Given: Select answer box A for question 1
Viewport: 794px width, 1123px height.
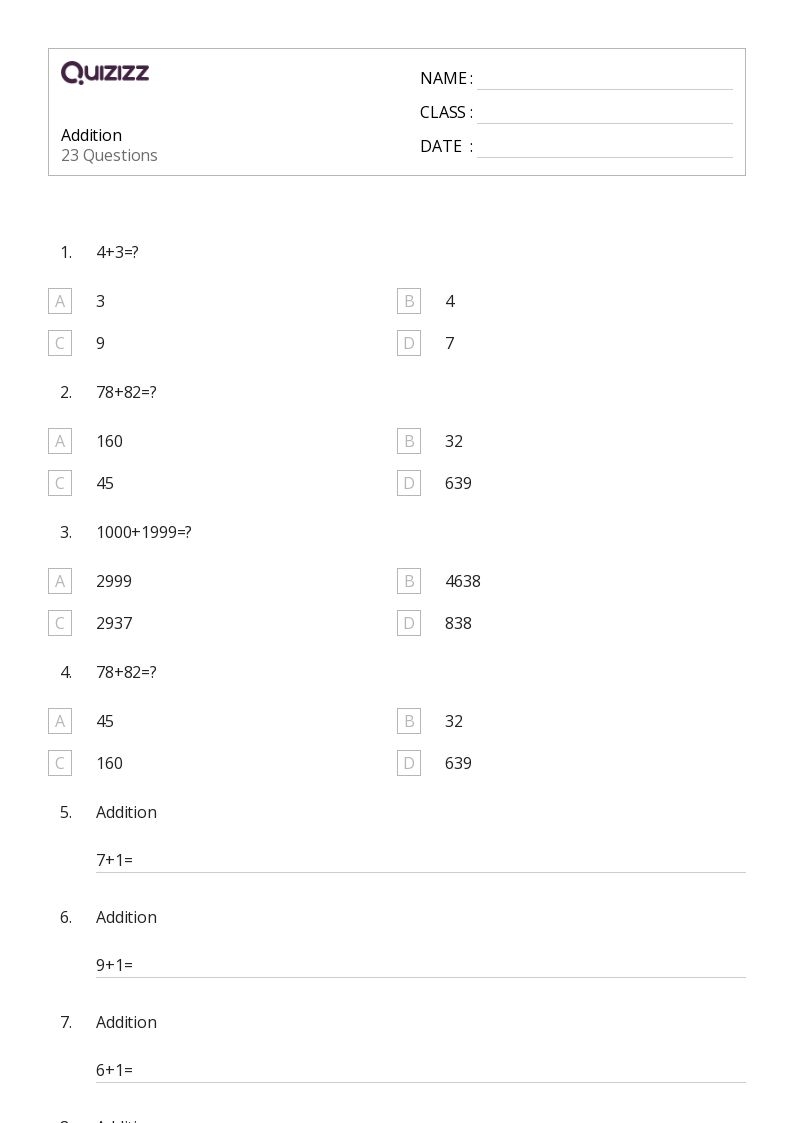Looking at the screenshot, I should pos(60,301).
